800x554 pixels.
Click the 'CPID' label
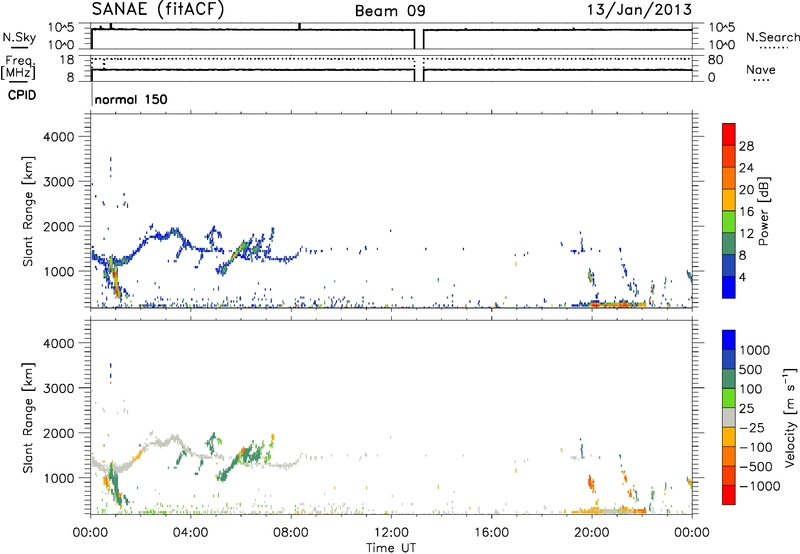click(22, 95)
